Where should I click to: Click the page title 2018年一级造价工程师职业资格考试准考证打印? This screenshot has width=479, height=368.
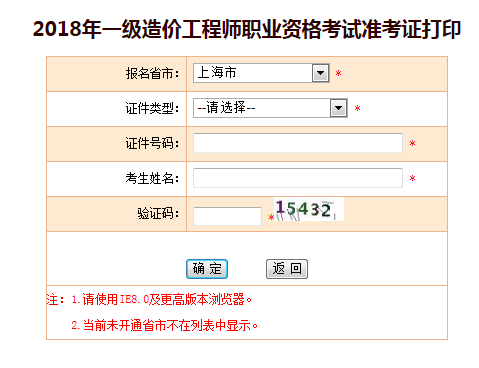pos(247,29)
